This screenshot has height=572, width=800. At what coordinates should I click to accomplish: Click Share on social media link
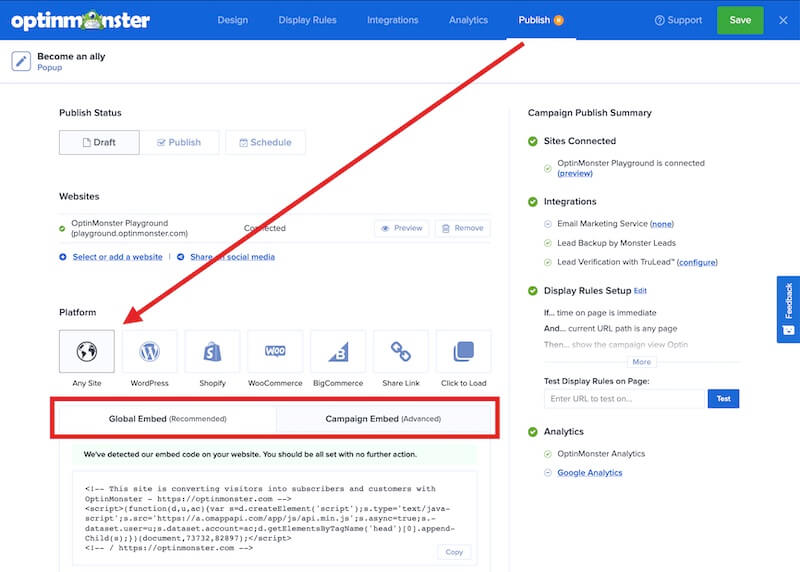point(232,257)
